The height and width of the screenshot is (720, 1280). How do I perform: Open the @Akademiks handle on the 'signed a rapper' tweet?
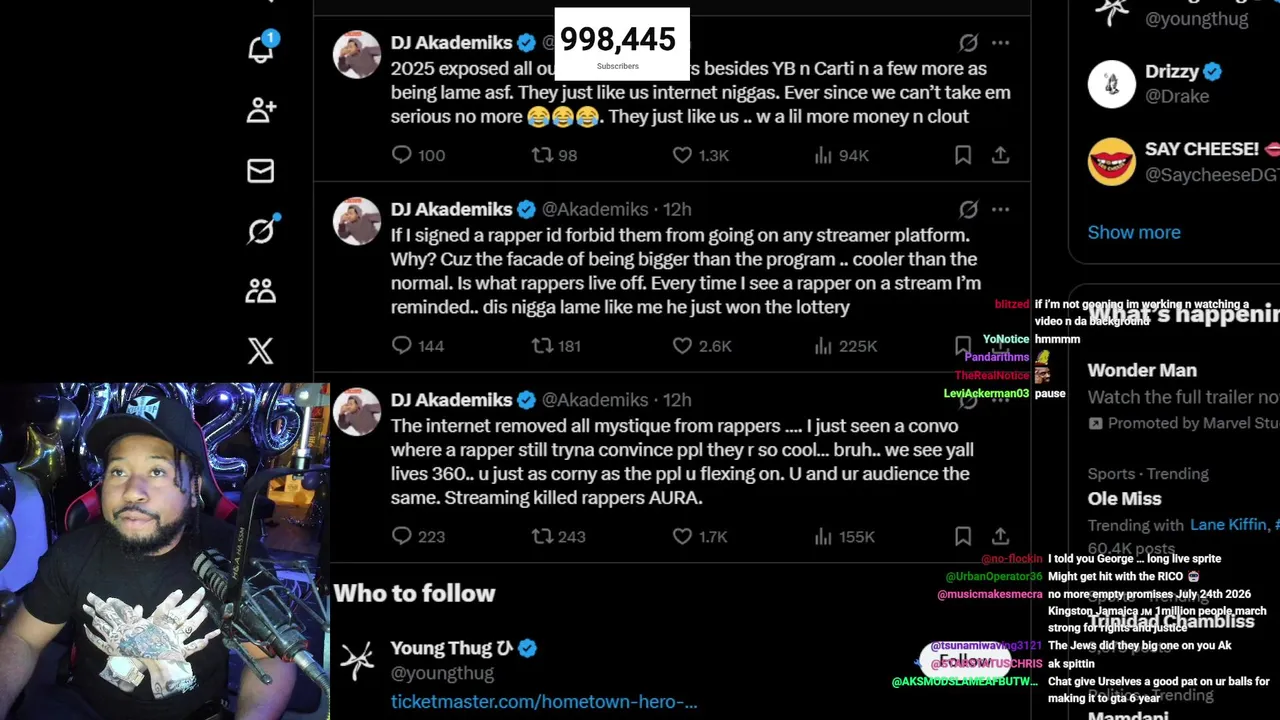(x=595, y=209)
